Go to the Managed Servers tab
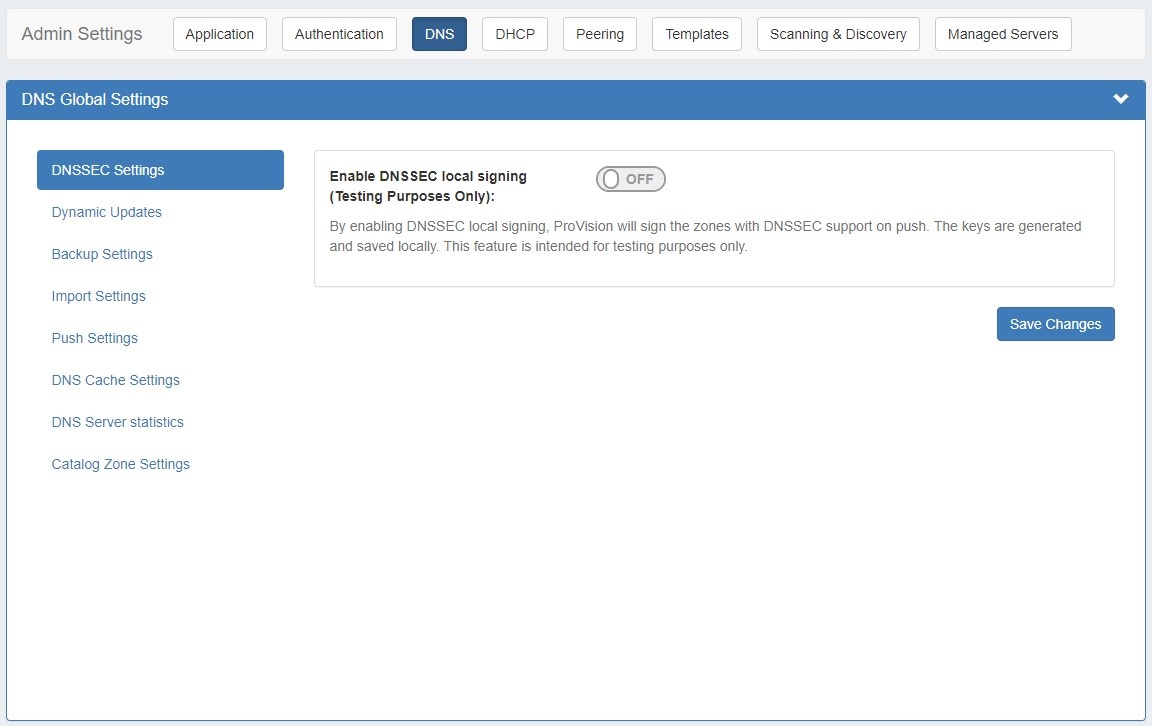The width and height of the screenshot is (1152, 726). point(1003,34)
